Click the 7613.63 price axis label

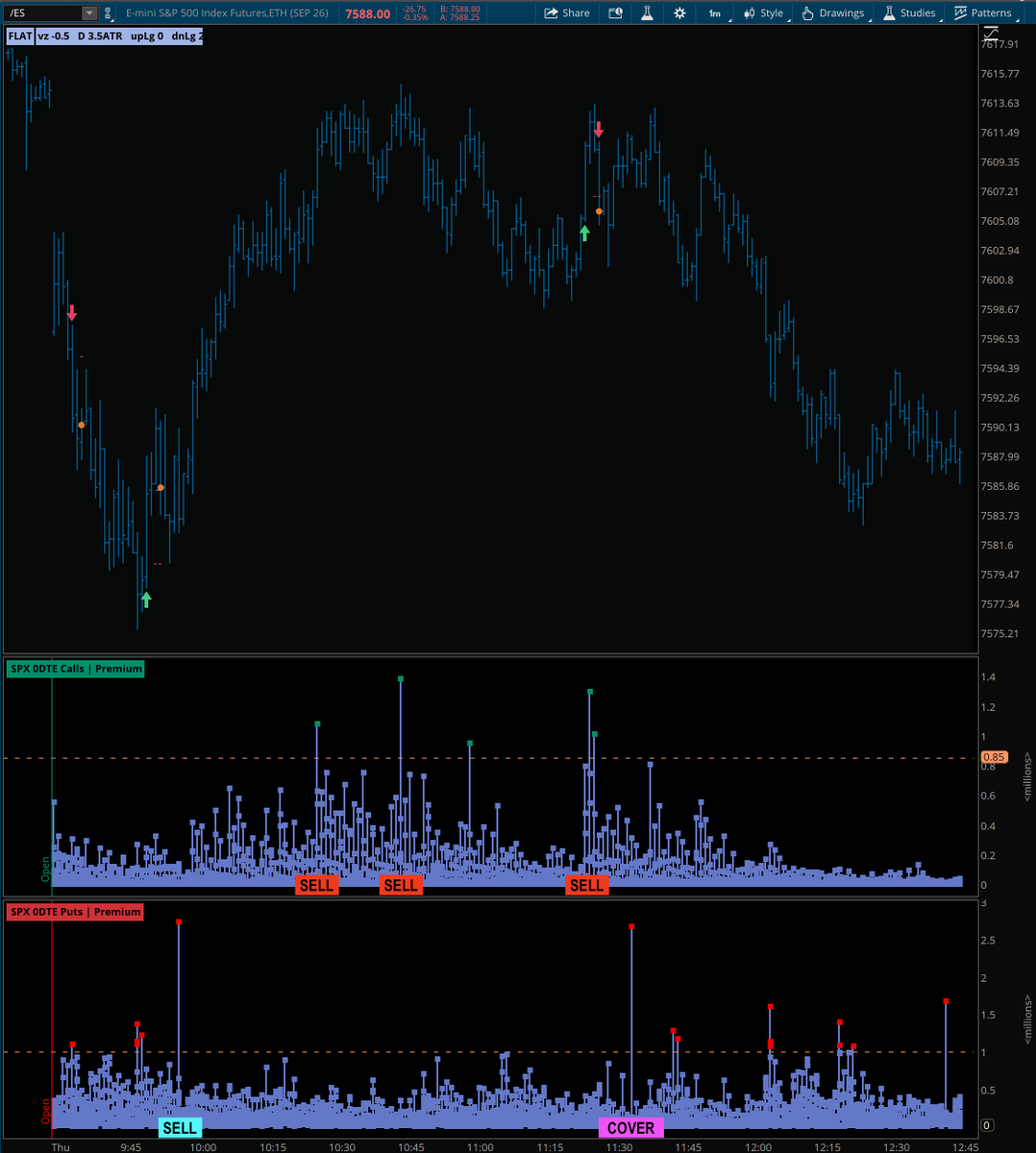(x=1000, y=103)
